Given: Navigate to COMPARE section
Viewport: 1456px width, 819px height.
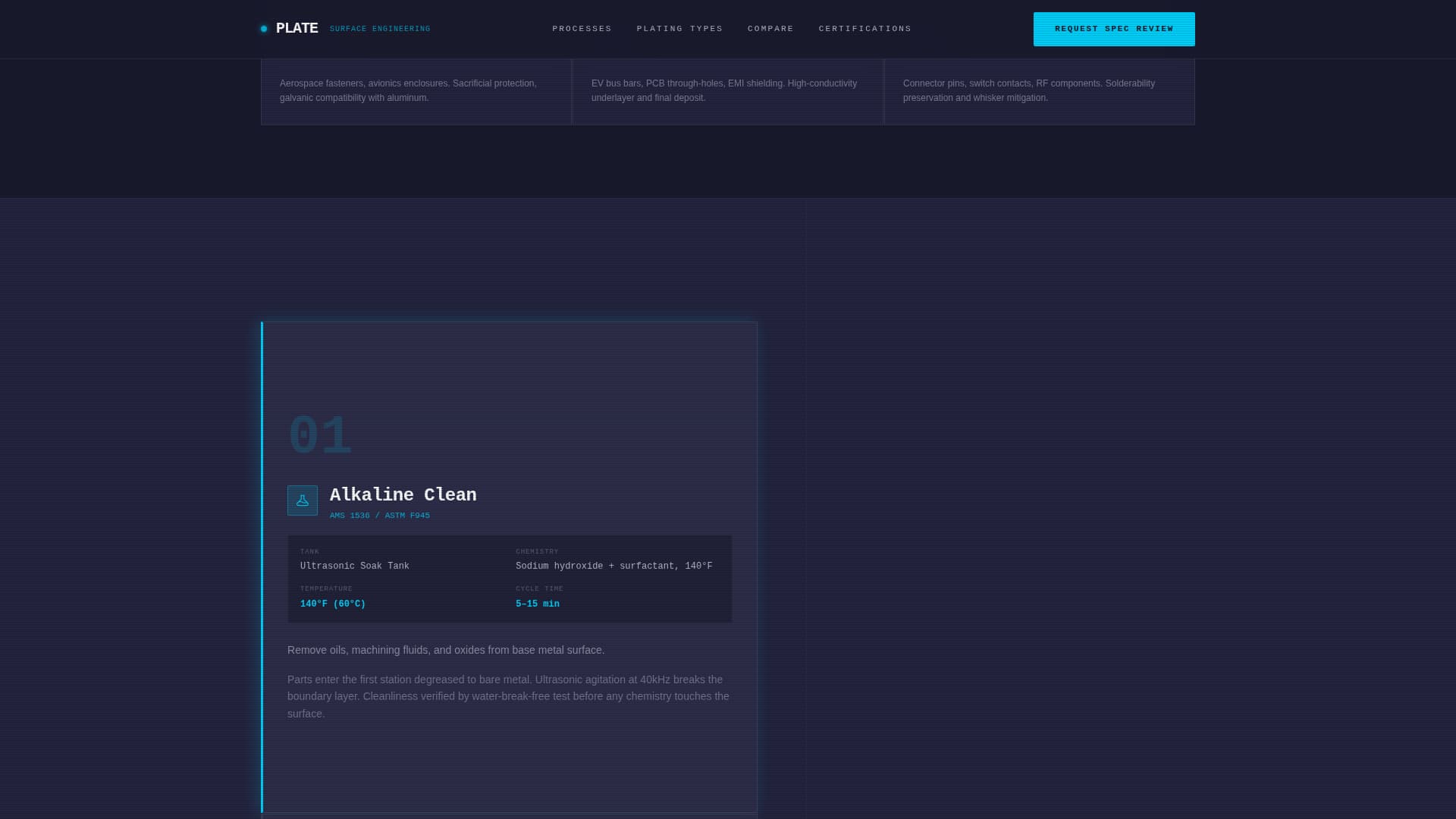Looking at the screenshot, I should point(770,29).
